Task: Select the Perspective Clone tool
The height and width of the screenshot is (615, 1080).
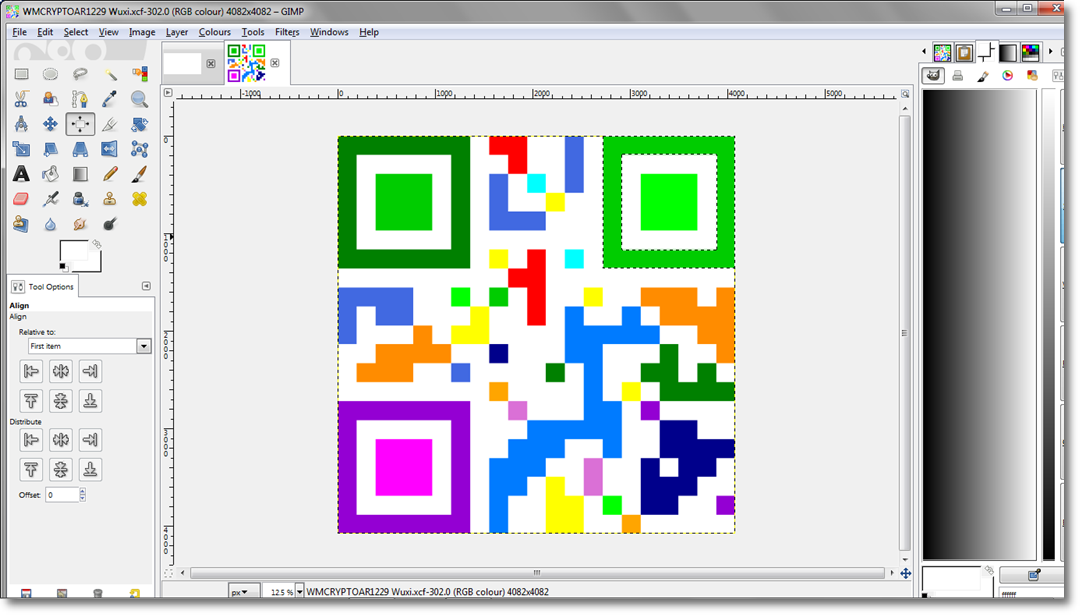Action: [x=21, y=224]
